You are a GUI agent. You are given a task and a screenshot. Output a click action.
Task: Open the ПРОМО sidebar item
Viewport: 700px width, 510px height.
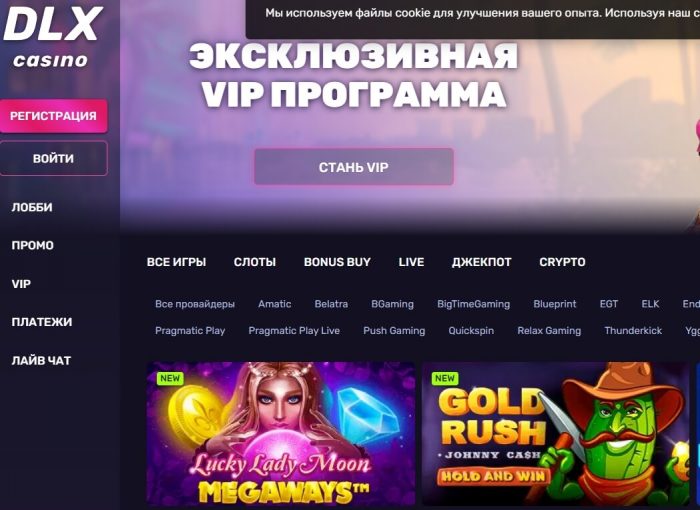coord(33,245)
